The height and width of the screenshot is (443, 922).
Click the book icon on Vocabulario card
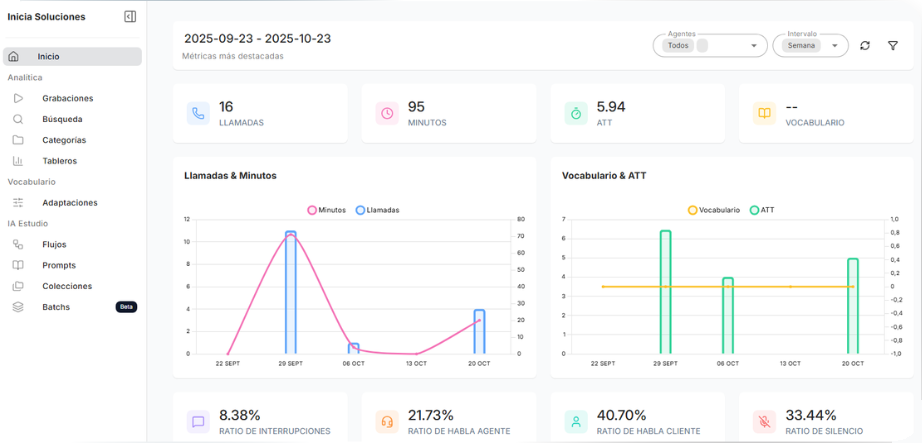coord(764,114)
